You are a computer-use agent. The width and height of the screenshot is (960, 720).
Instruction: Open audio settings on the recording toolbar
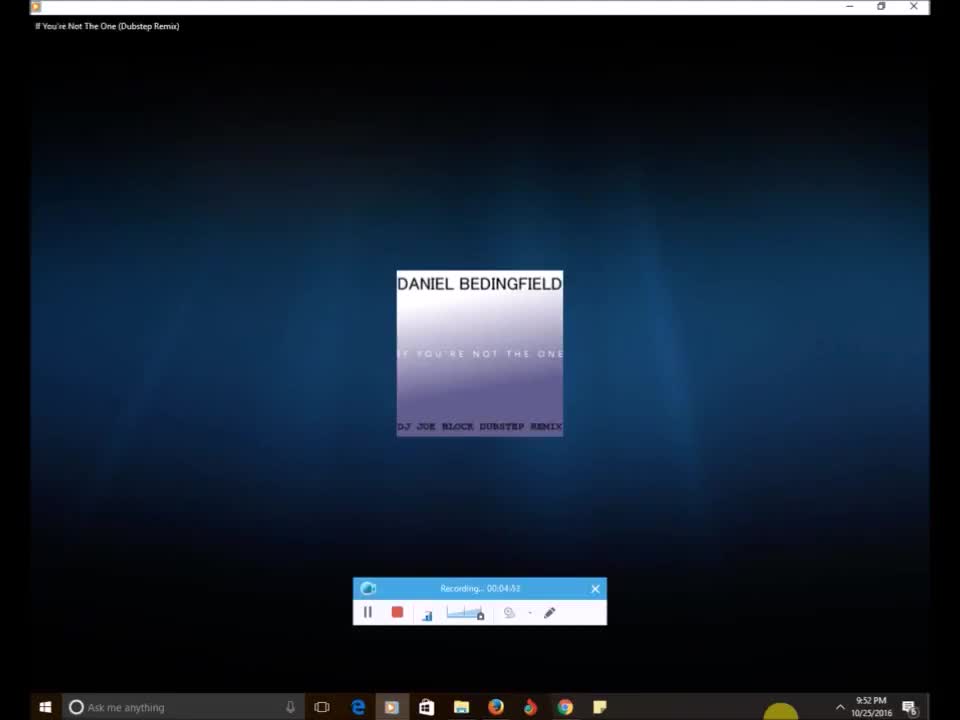point(427,613)
